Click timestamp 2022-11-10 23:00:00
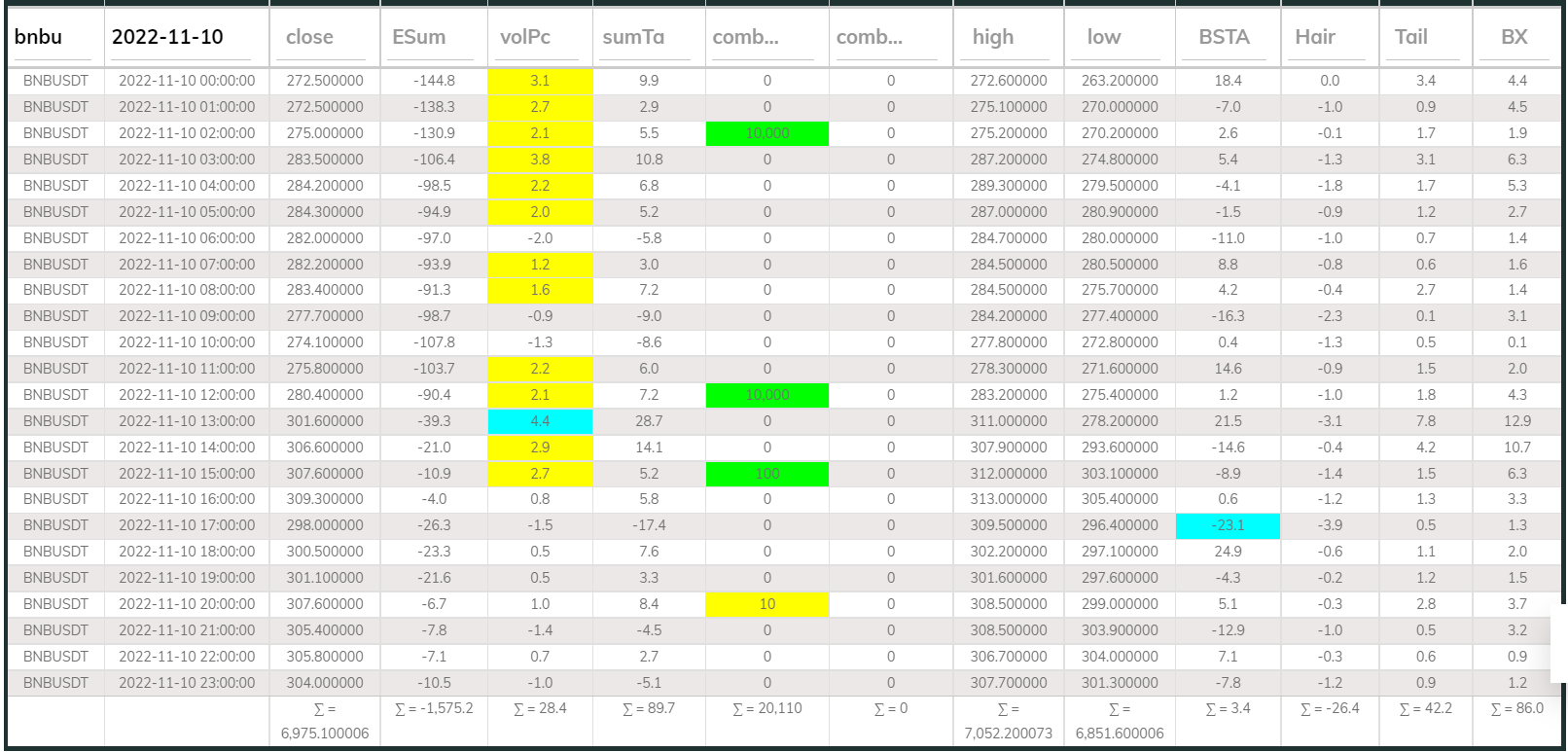1568x752 pixels. pos(187,683)
